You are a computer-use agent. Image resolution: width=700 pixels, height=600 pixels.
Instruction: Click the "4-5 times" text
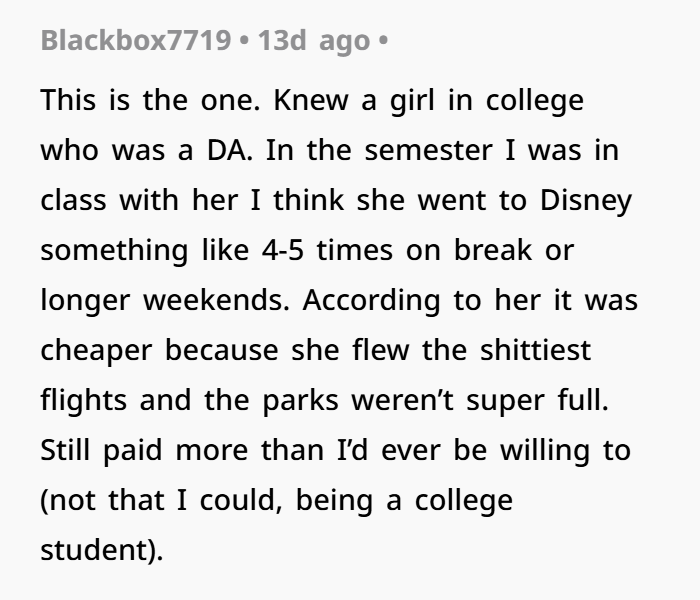(x=318, y=249)
